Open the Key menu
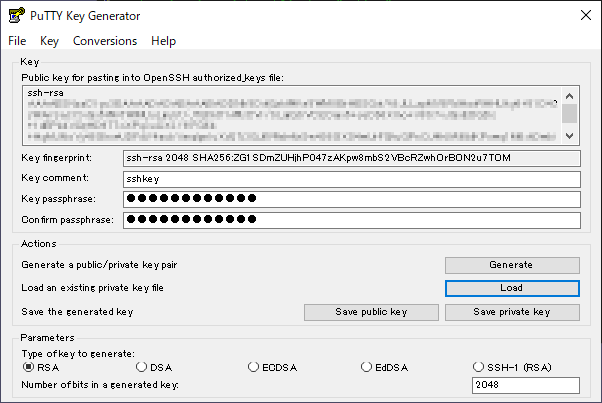602x403 pixels. click(x=49, y=41)
